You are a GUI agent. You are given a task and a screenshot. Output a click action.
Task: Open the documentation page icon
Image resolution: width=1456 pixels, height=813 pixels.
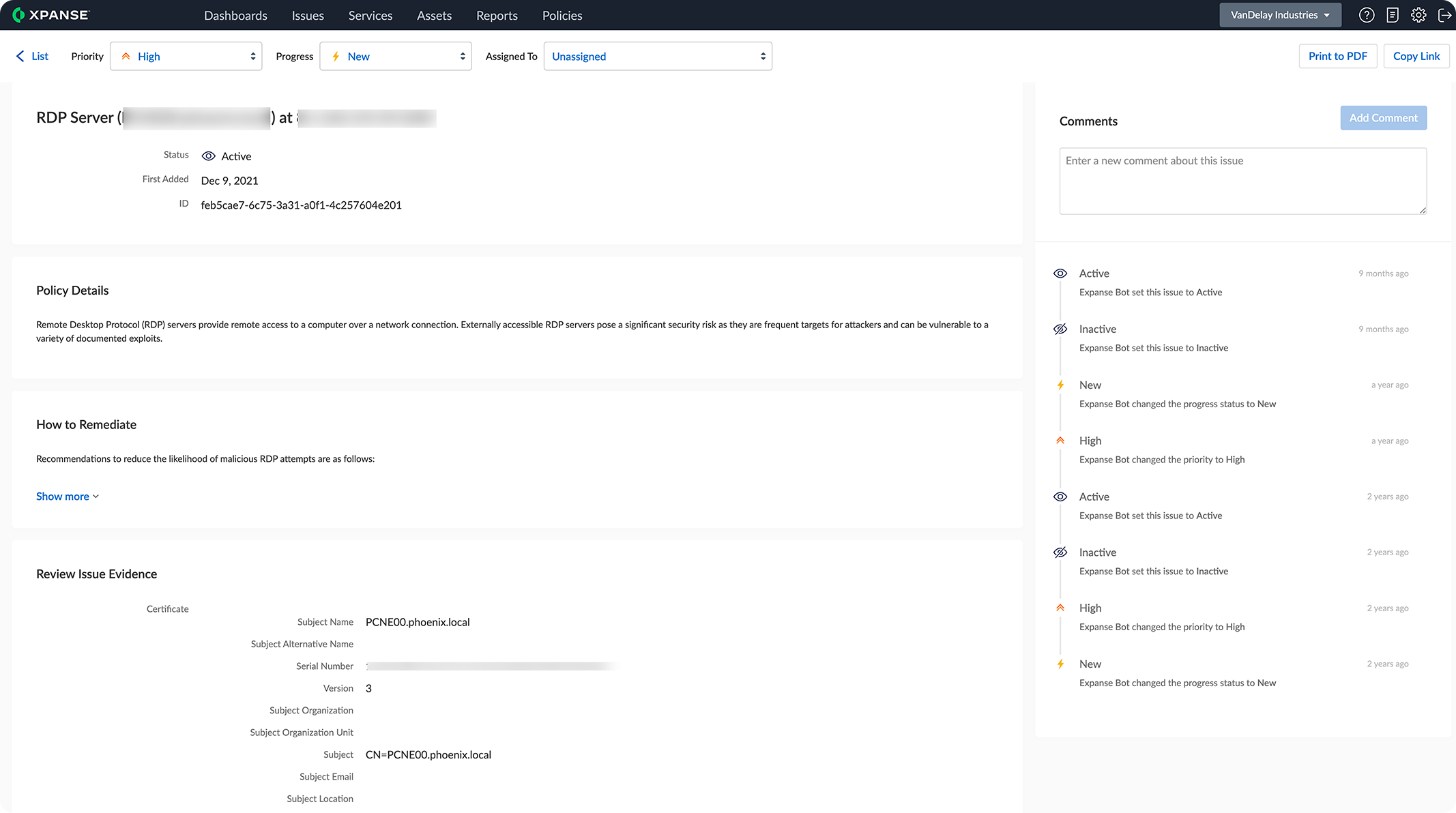1393,15
